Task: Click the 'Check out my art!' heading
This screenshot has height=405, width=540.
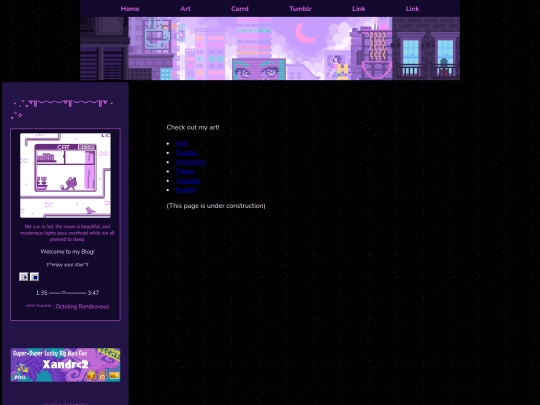Action: 193,127
